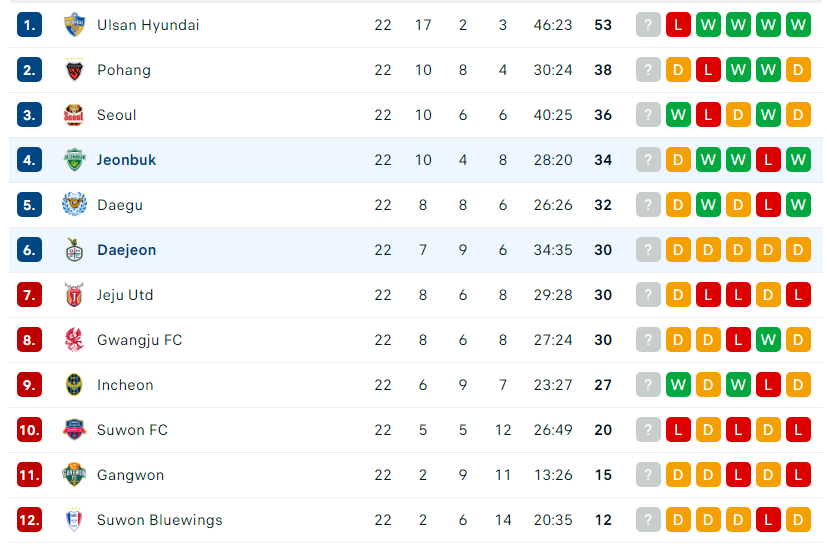Viewport: 827px width, 550px height.
Task: Click the Jeonbuk green crest icon
Action: coord(74,160)
